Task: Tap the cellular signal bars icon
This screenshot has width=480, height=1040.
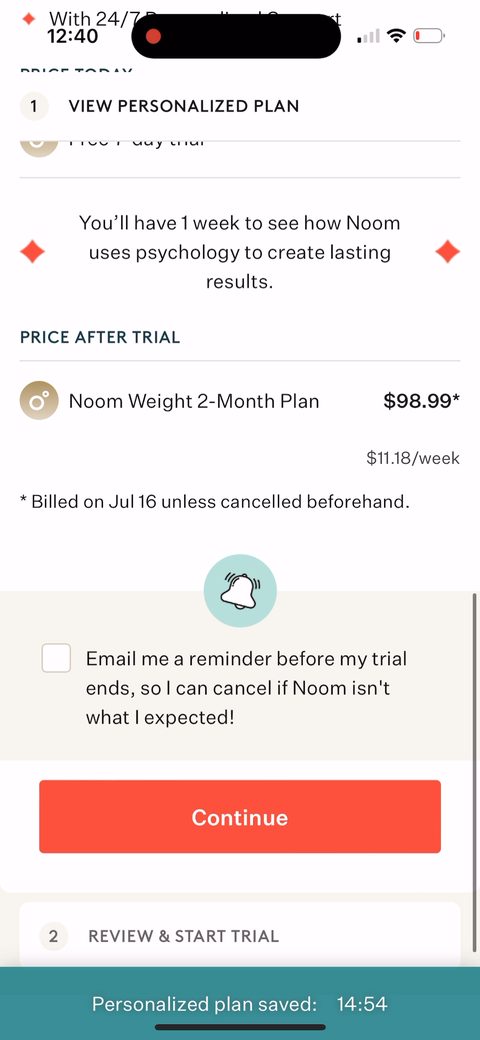Action: [369, 36]
